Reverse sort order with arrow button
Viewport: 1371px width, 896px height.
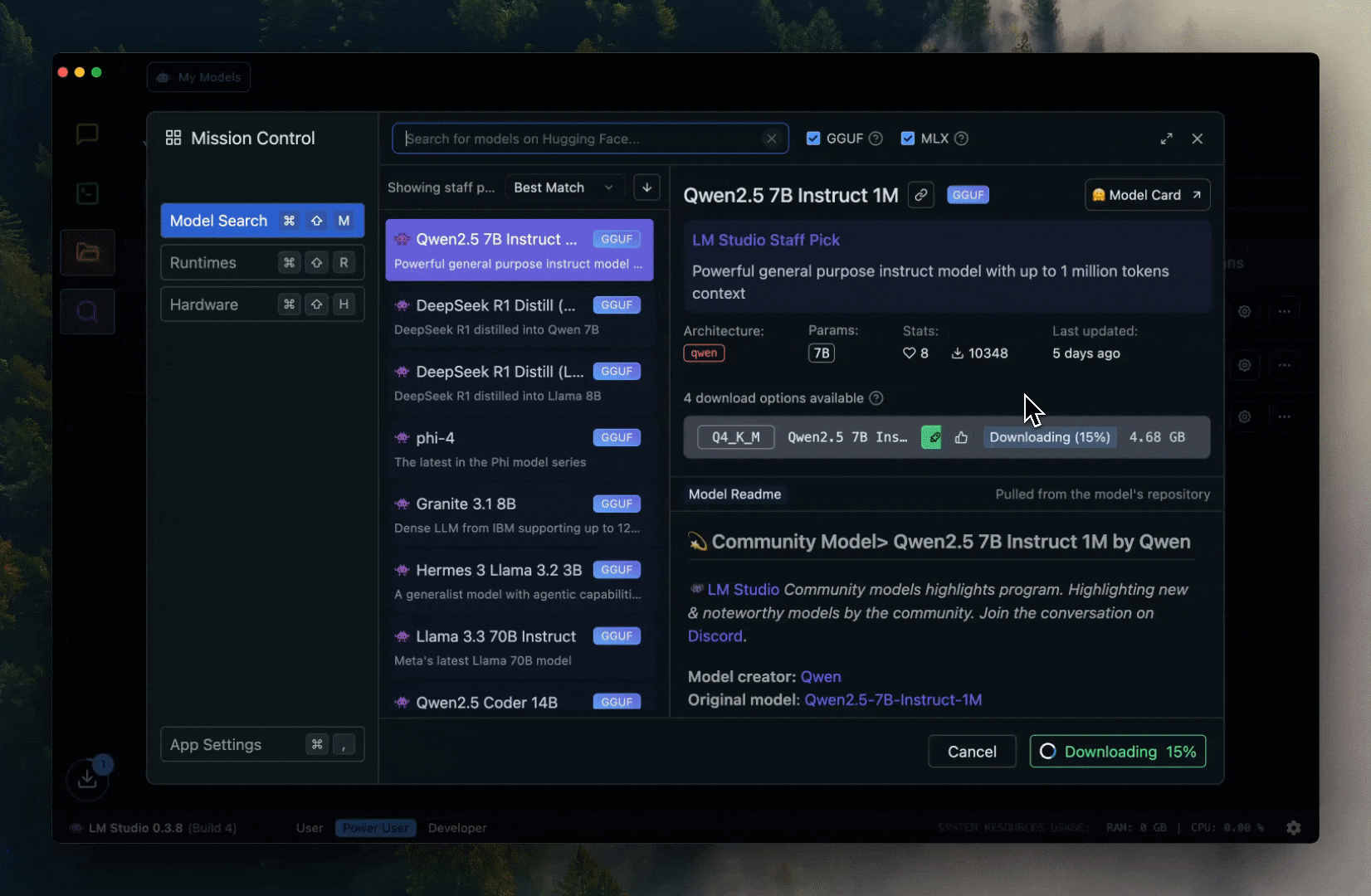pyautogui.click(x=646, y=187)
